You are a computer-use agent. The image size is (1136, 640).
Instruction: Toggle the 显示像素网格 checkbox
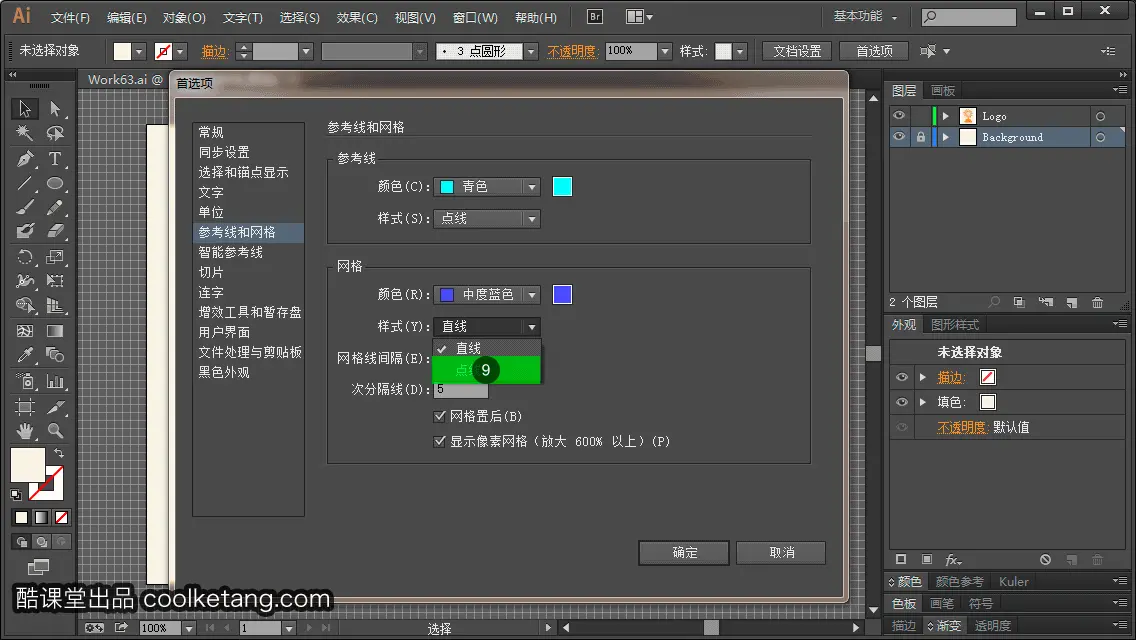(439, 441)
